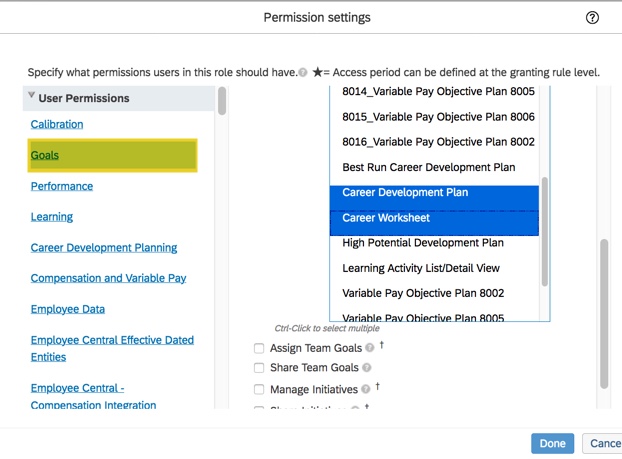Click the Cancel button
The width and height of the screenshot is (622, 459).
(604, 443)
